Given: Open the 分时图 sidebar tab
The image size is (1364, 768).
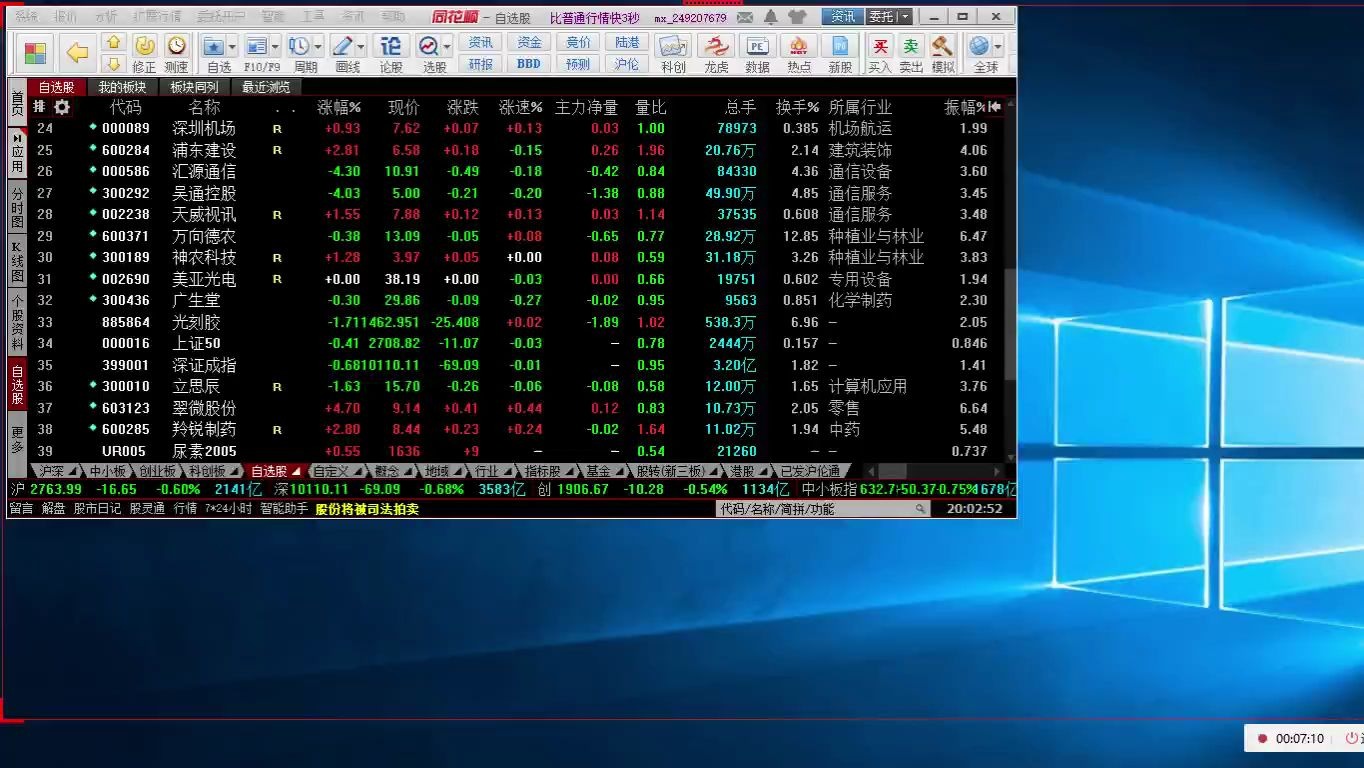Looking at the screenshot, I should tap(17, 206).
